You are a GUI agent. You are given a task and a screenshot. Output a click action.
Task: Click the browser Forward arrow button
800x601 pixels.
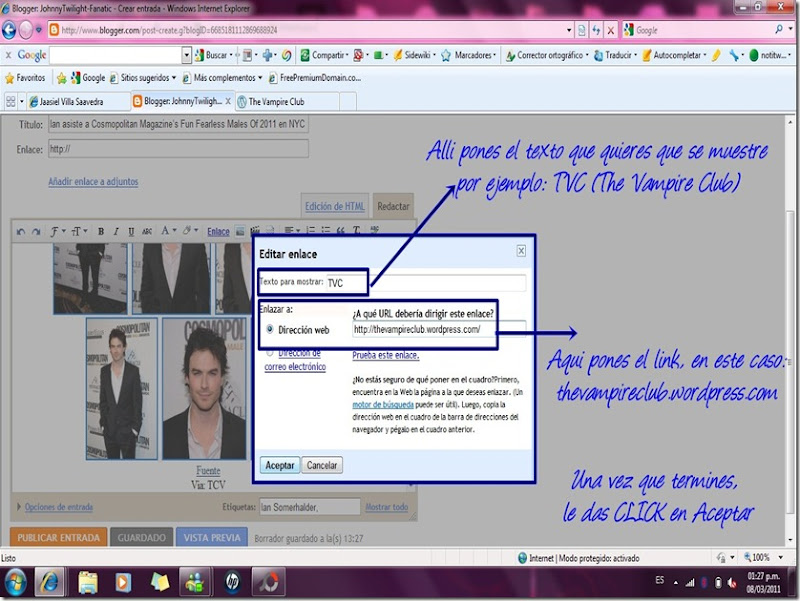(26, 30)
